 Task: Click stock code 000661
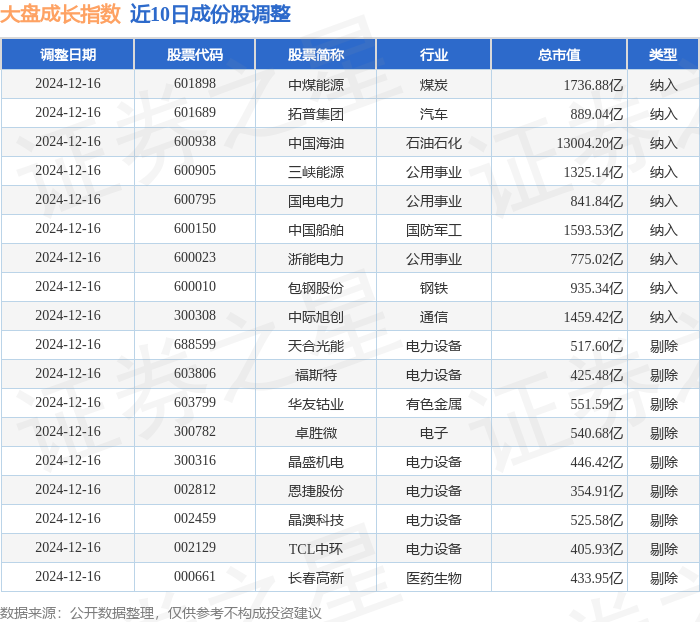pos(195,577)
